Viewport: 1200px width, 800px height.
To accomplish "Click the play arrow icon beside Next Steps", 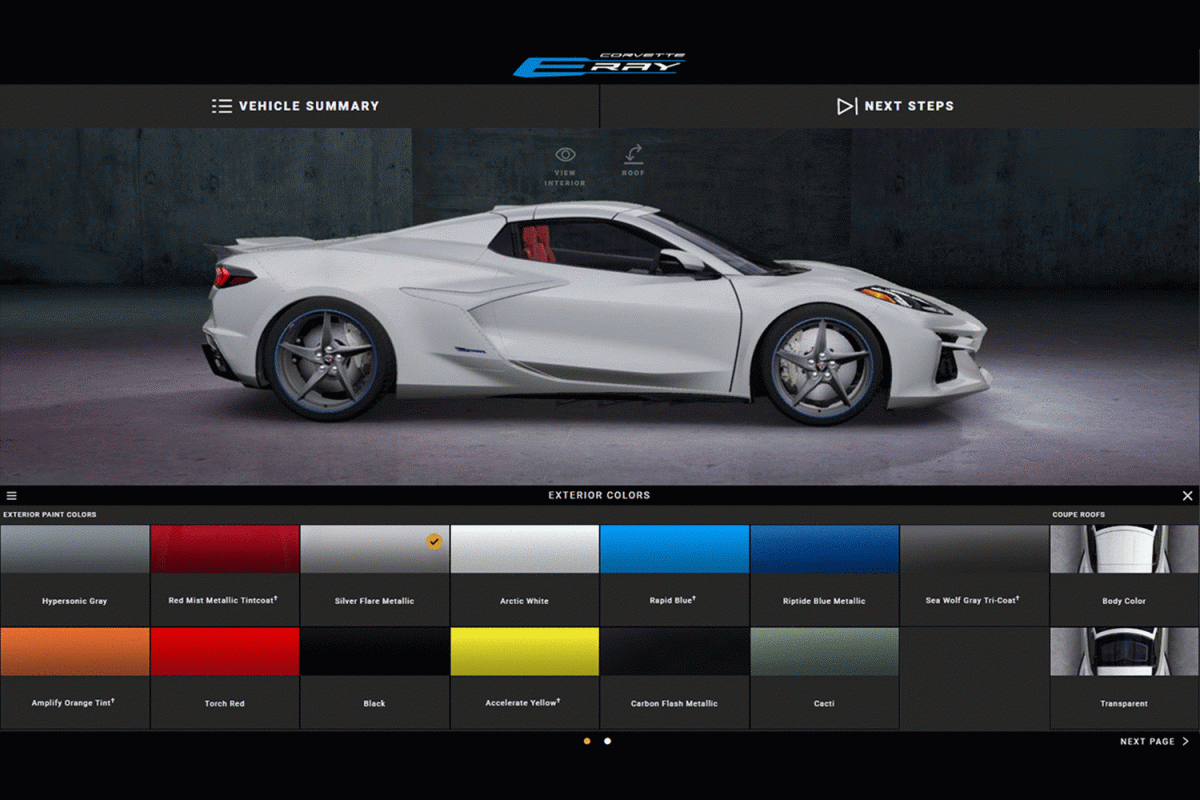I will 845,106.
